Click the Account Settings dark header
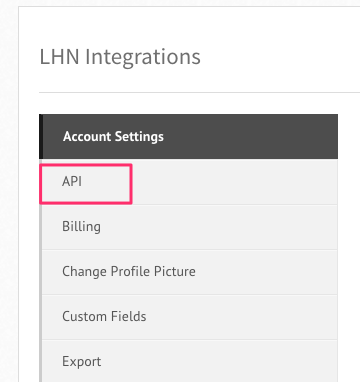 click(x=188, y=136)
